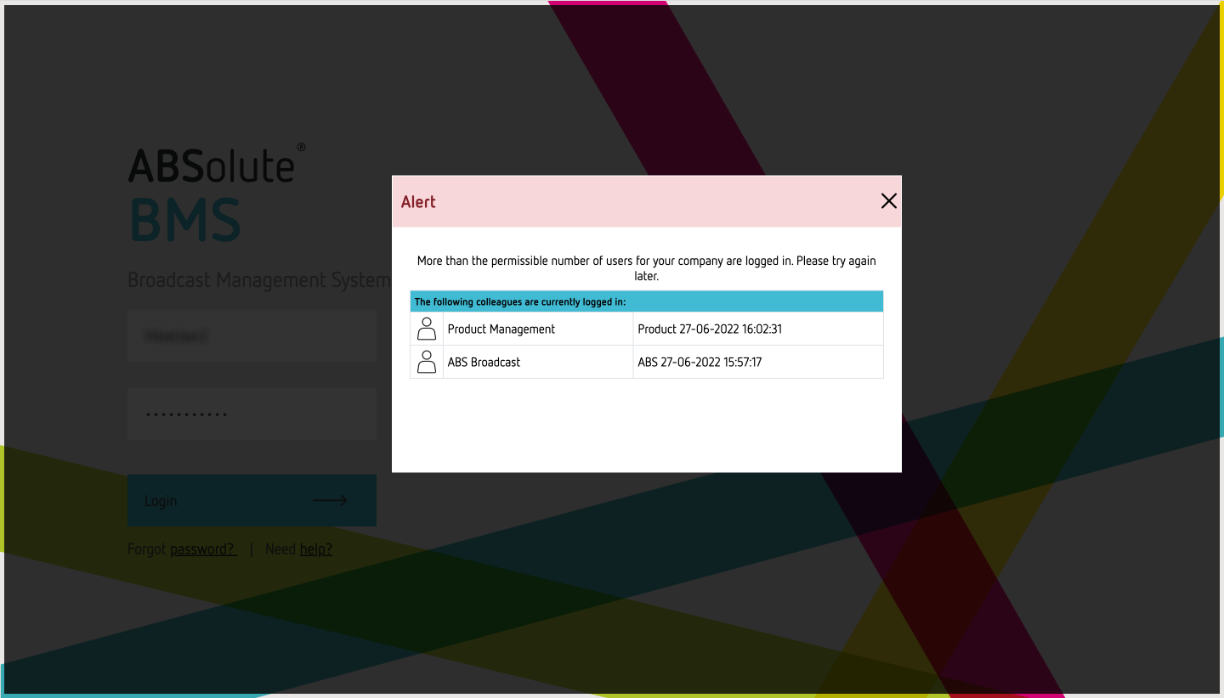The height and width of the screenshot is (698, 1224).
Task: Click the 'currently logged in' table header
Action: (x=647, y=302)
